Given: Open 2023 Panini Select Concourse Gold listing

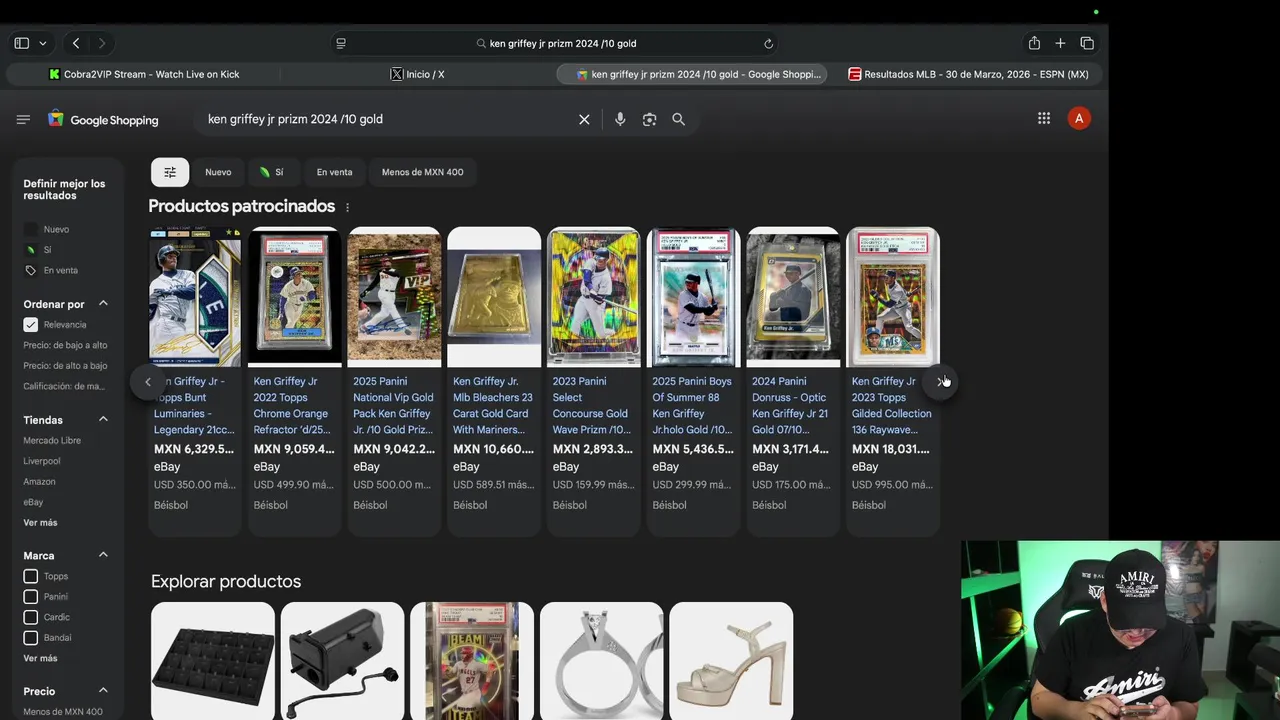Looking at the screenshot, I should point(592,405).
